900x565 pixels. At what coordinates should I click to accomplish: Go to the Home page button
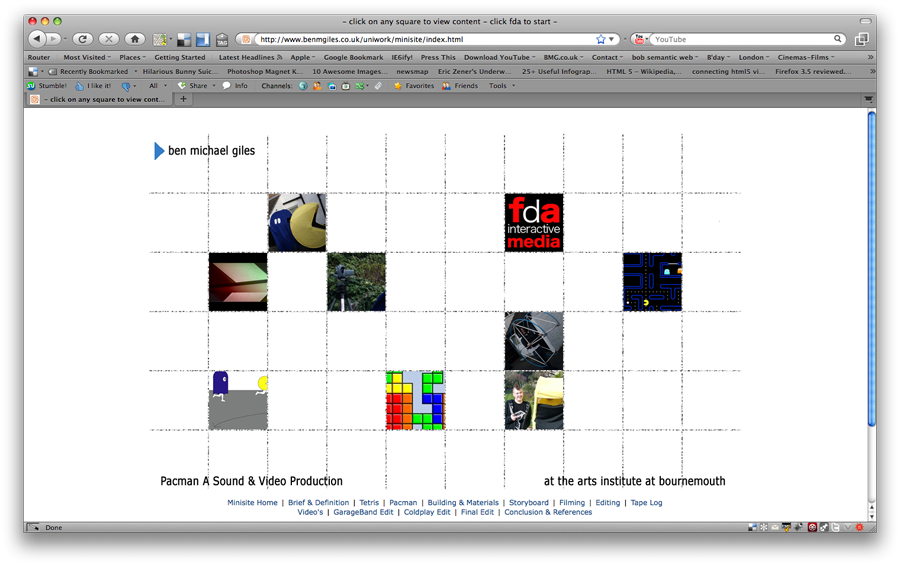[135, 39]
